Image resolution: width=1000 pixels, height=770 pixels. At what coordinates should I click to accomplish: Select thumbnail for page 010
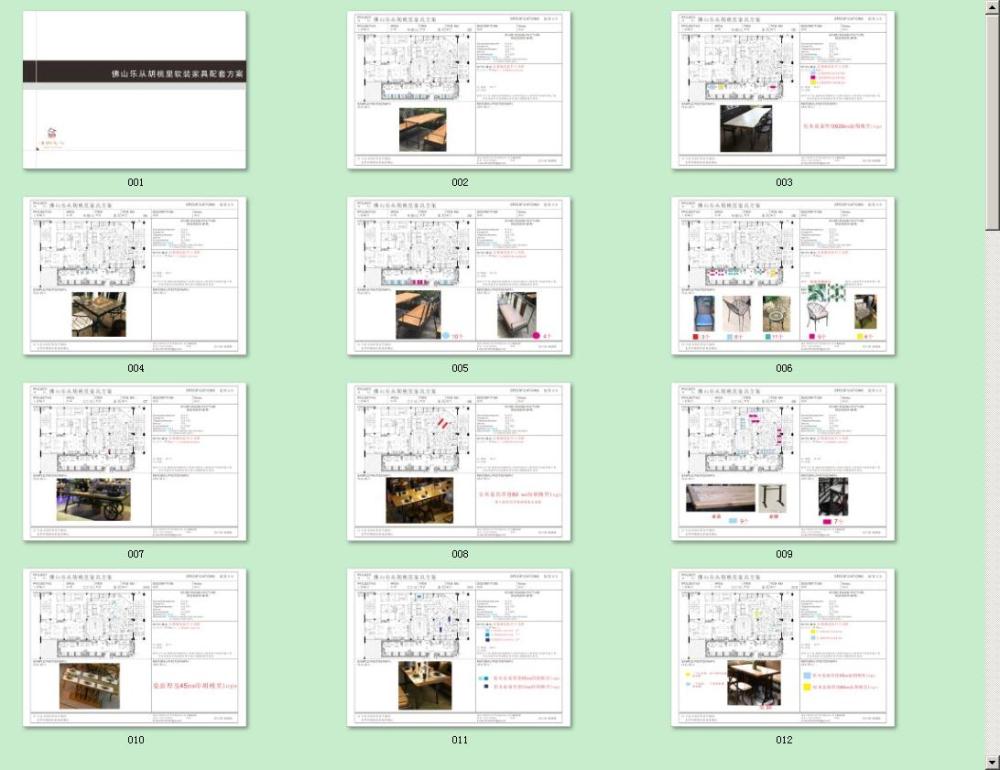point(135,648)
